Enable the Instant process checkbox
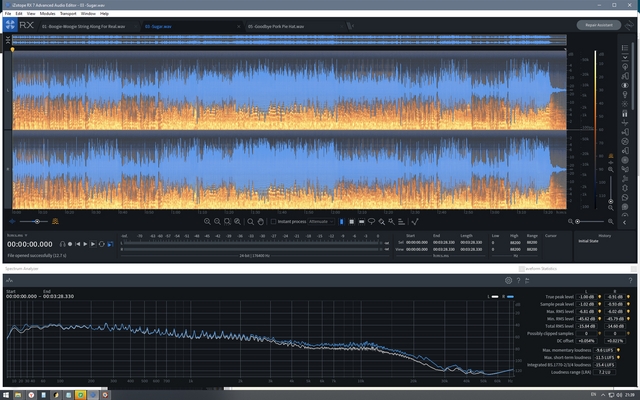Screen dimensions: 640x400 [272, 221]
